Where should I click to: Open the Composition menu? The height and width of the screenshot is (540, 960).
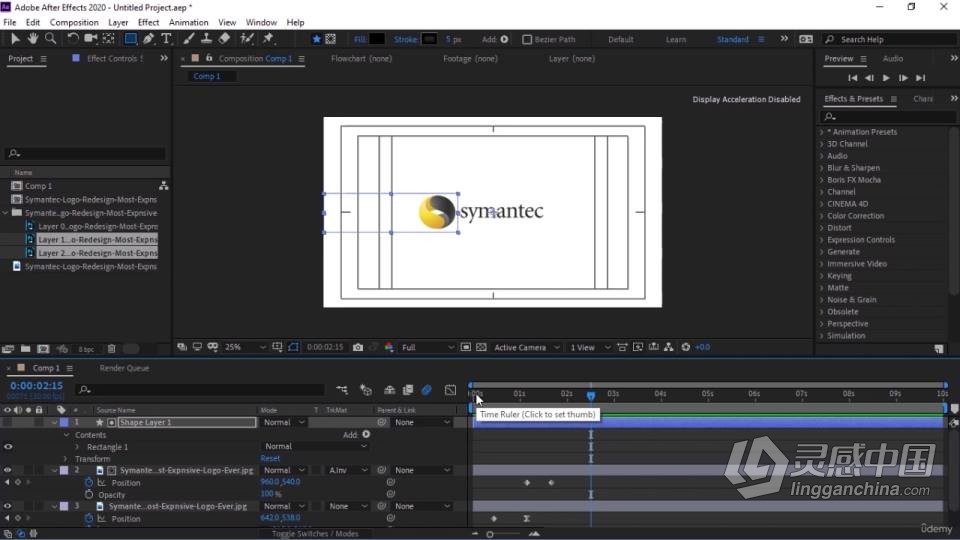click(x=74, y=22)
